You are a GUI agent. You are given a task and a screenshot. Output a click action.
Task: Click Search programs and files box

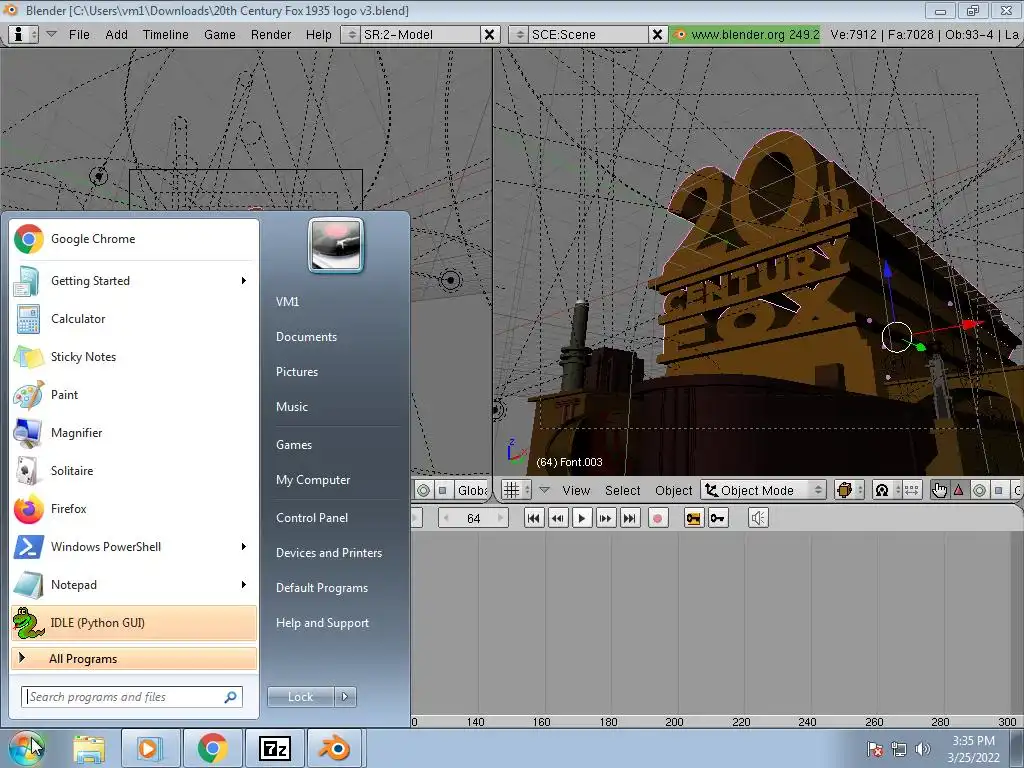point(132,697)
